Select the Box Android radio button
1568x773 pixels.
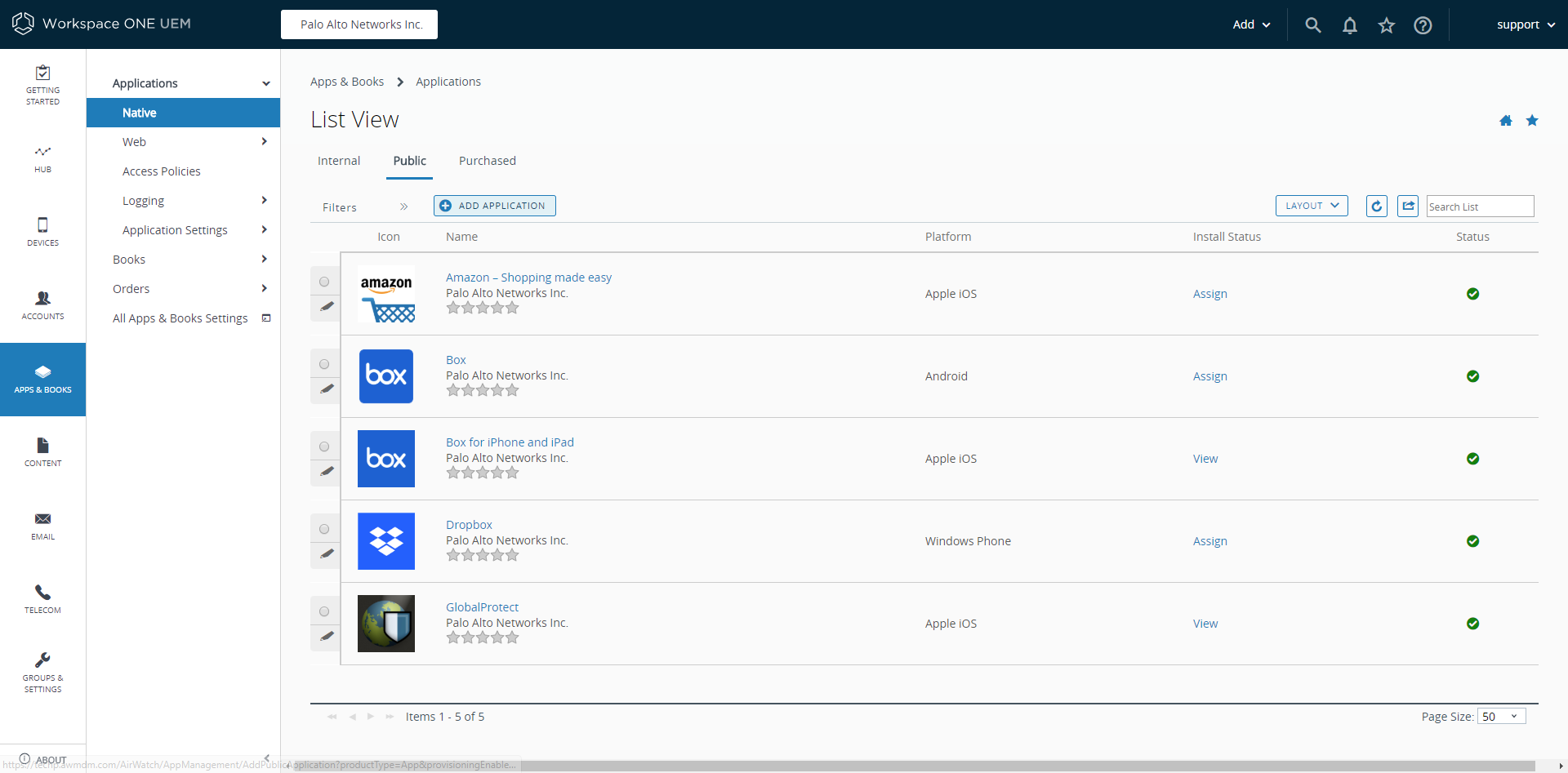click(x=324, y=364)
